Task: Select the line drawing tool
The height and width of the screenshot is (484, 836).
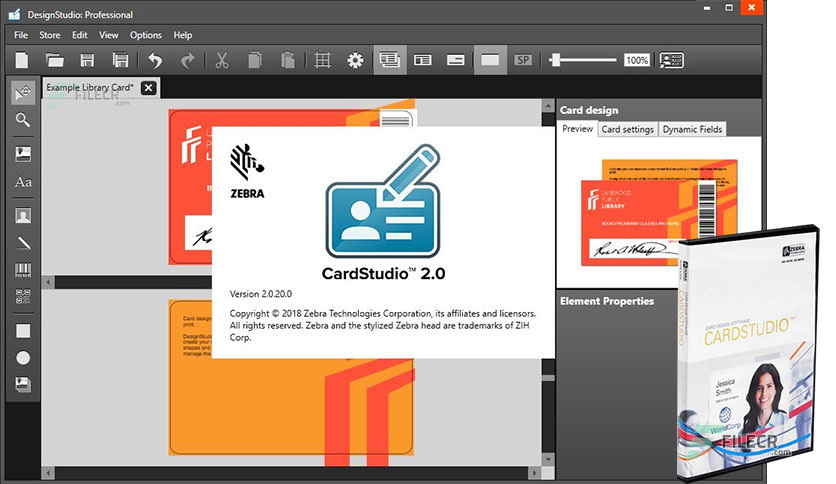Action: [x=23, y=243]
